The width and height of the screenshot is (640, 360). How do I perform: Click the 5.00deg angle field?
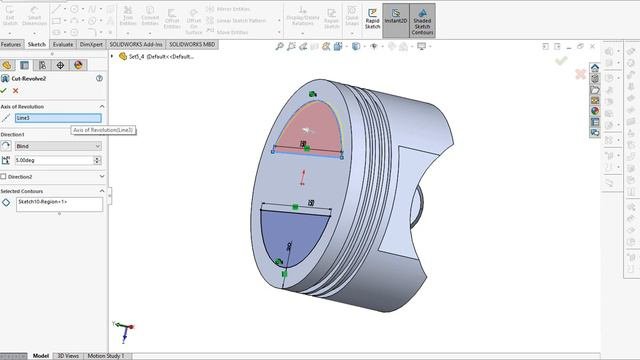click(x=54, y=160)
